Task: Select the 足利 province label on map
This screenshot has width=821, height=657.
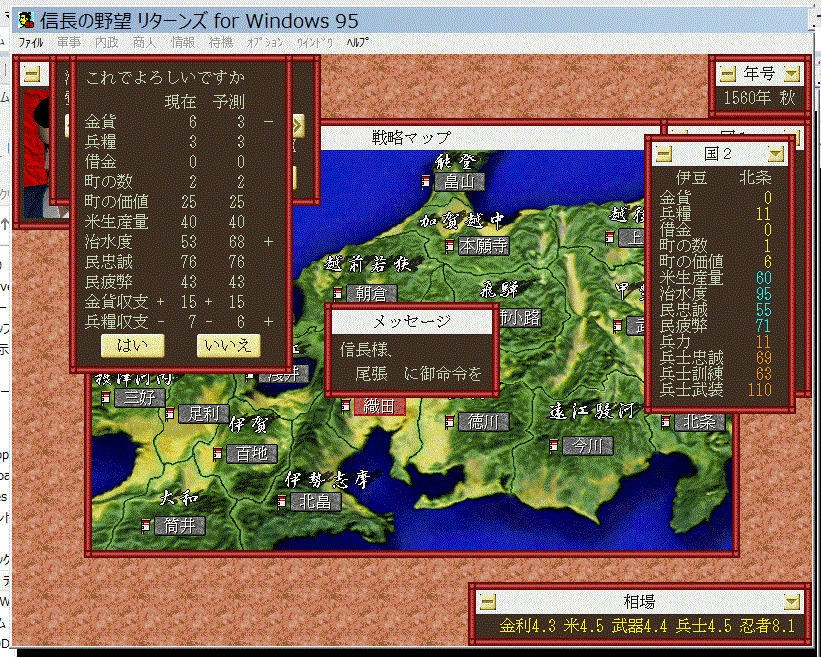Action: (204, 414)
